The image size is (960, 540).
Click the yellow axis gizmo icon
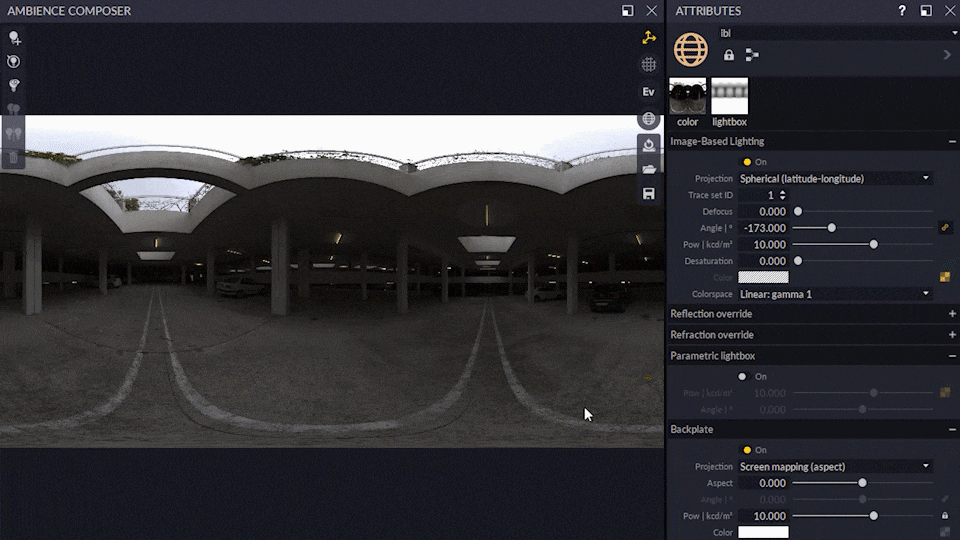tap(649, 38)
